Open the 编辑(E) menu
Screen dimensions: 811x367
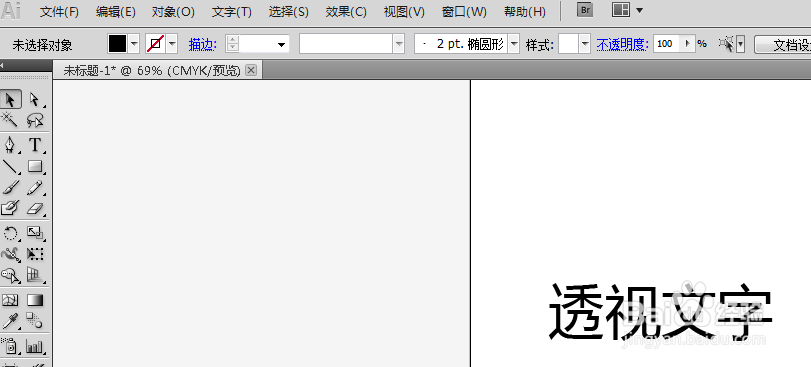tap(116, 11)
